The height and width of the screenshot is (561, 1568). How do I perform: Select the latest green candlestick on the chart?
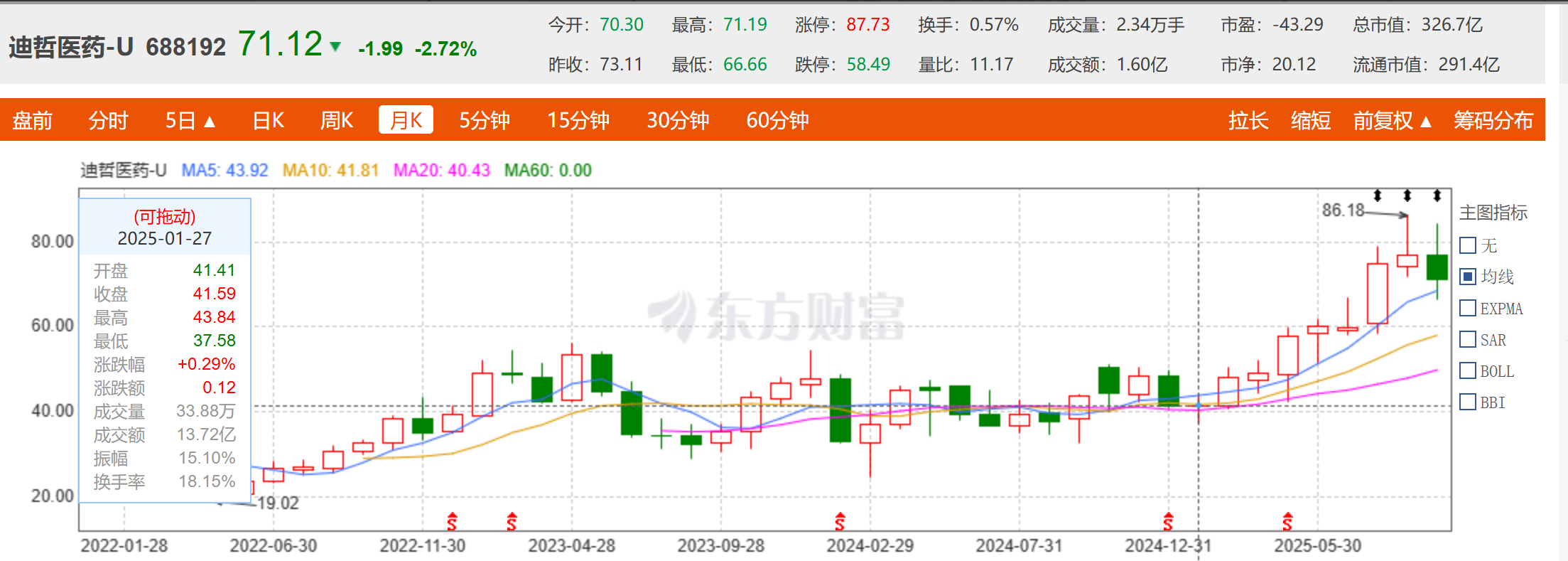1437,267
